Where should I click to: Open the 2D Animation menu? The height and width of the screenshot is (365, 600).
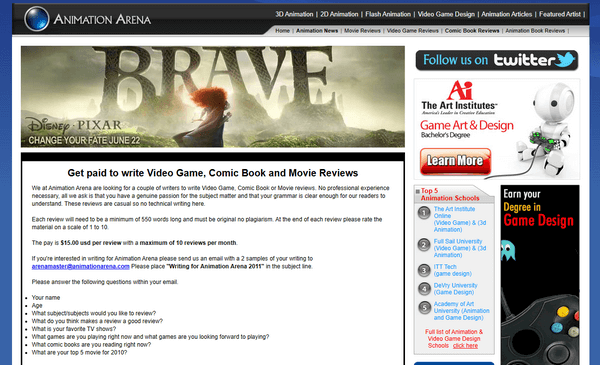pos(339,14)
